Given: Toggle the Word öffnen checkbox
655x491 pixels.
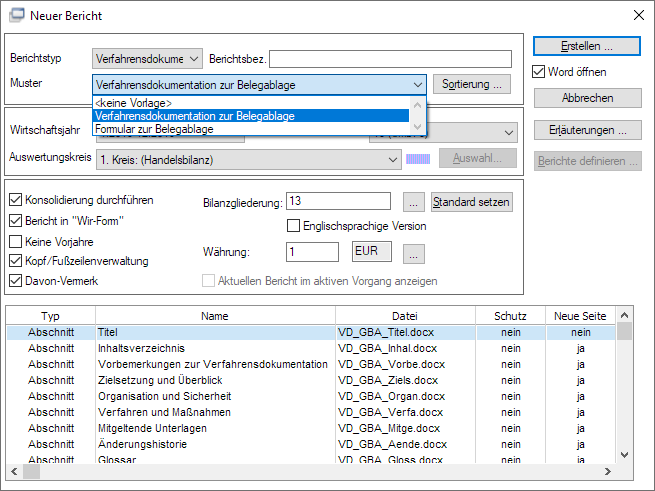Looking at the screenshot, I should 538,72.
